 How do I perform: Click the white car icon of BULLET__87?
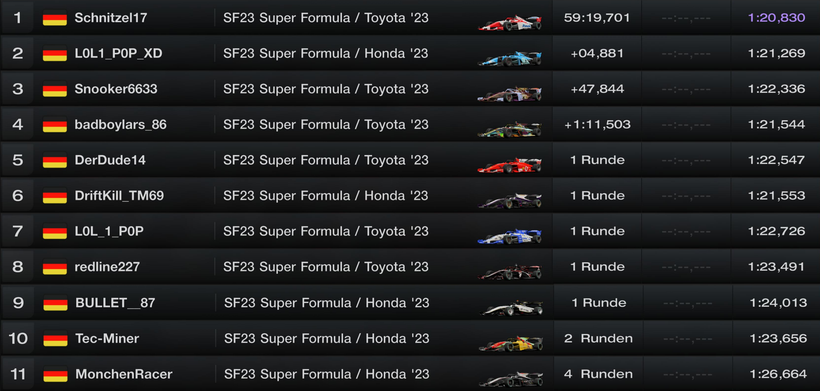click(x=511, y=307)
